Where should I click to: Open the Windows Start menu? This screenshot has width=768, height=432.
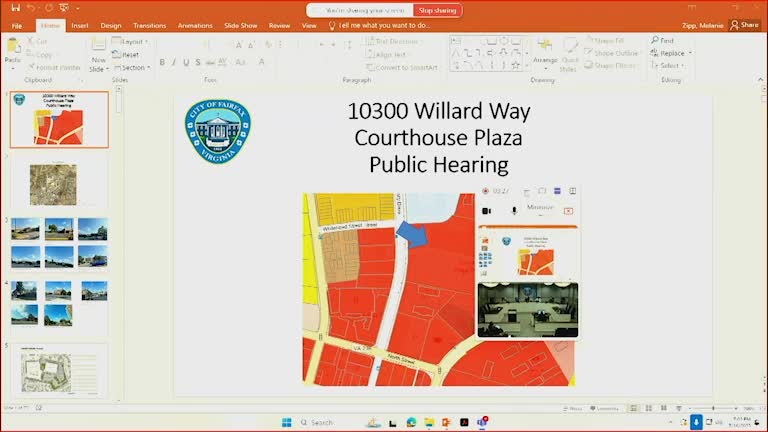(287, 422)
